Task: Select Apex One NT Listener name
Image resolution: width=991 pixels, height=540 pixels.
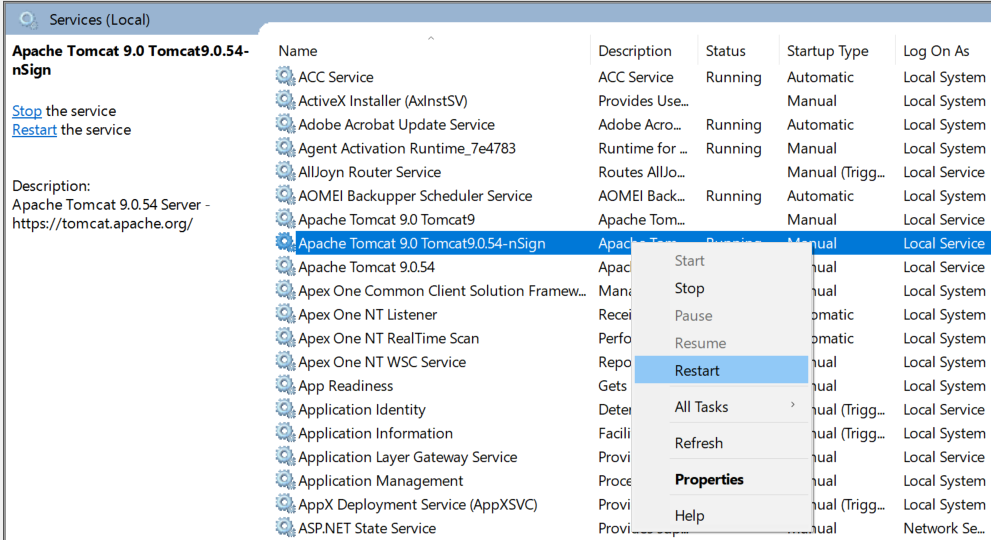Action: 368,314
